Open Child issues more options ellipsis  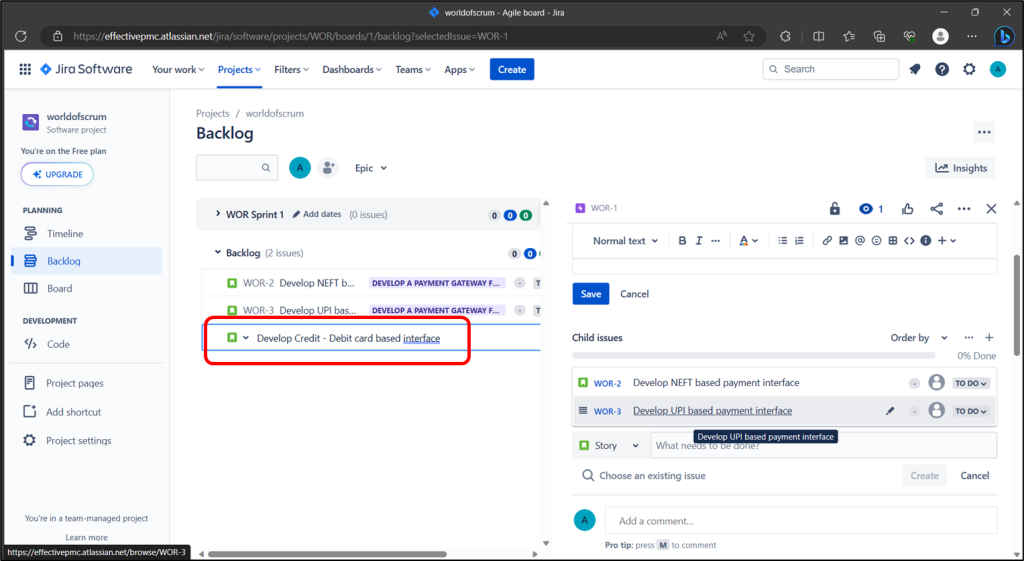tap(968, 338)
